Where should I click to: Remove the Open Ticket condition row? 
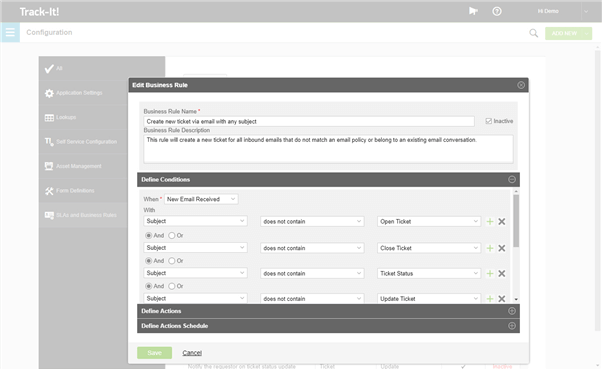tap(502, 222)
